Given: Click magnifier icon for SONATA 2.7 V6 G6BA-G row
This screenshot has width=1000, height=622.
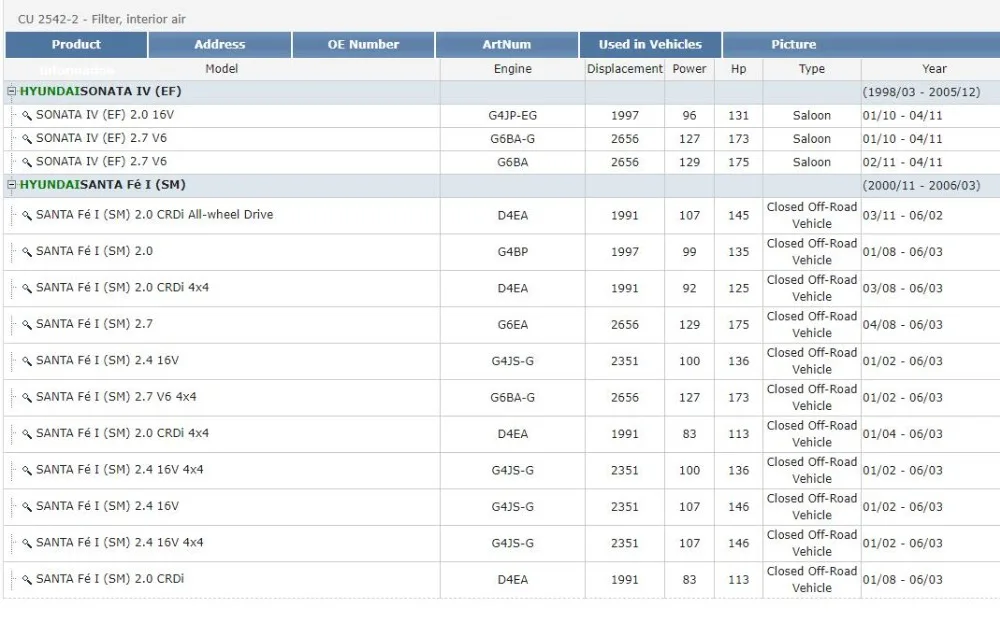Looking at the screenshot, I should [27, 138].
